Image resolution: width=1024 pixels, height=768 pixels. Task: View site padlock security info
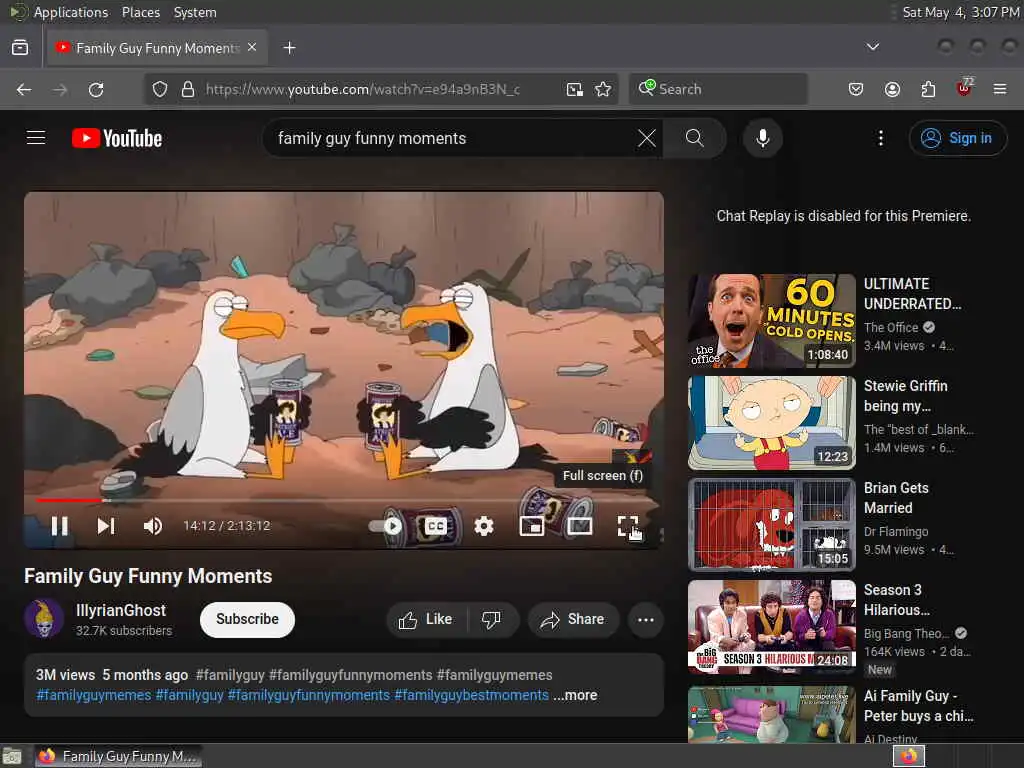coord(187,89)
